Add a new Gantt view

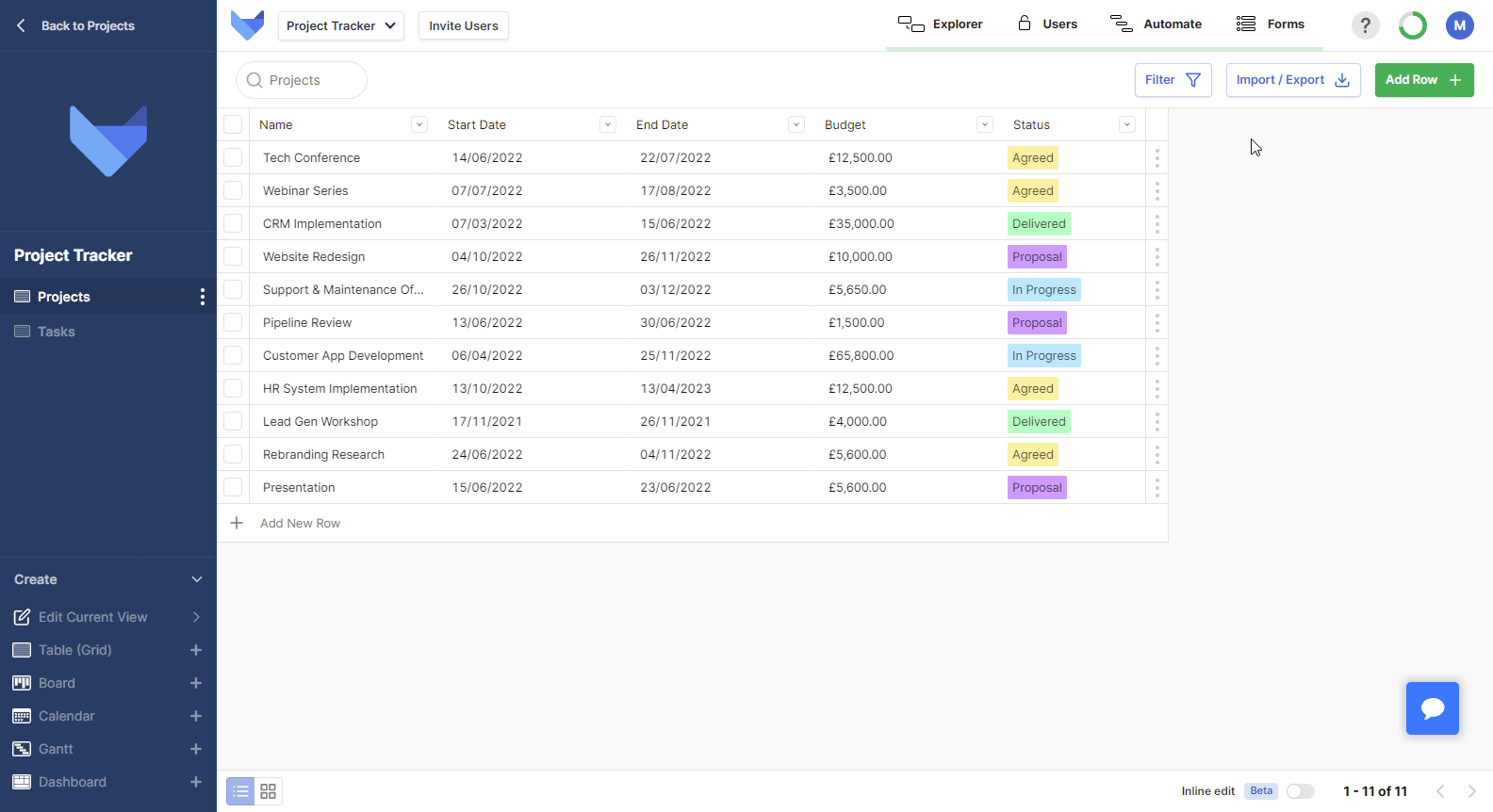pyautogui.click(x=196, y=749)
